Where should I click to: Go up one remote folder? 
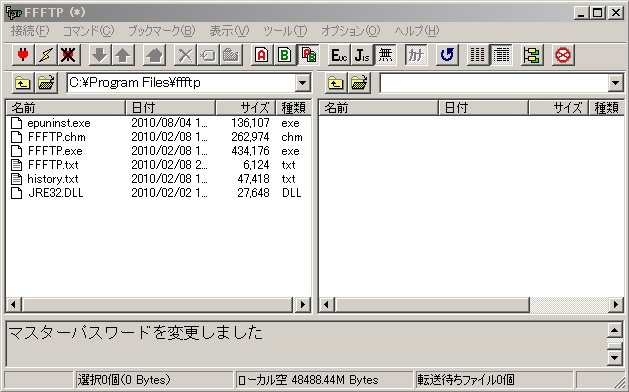click(x=336, y=83)
